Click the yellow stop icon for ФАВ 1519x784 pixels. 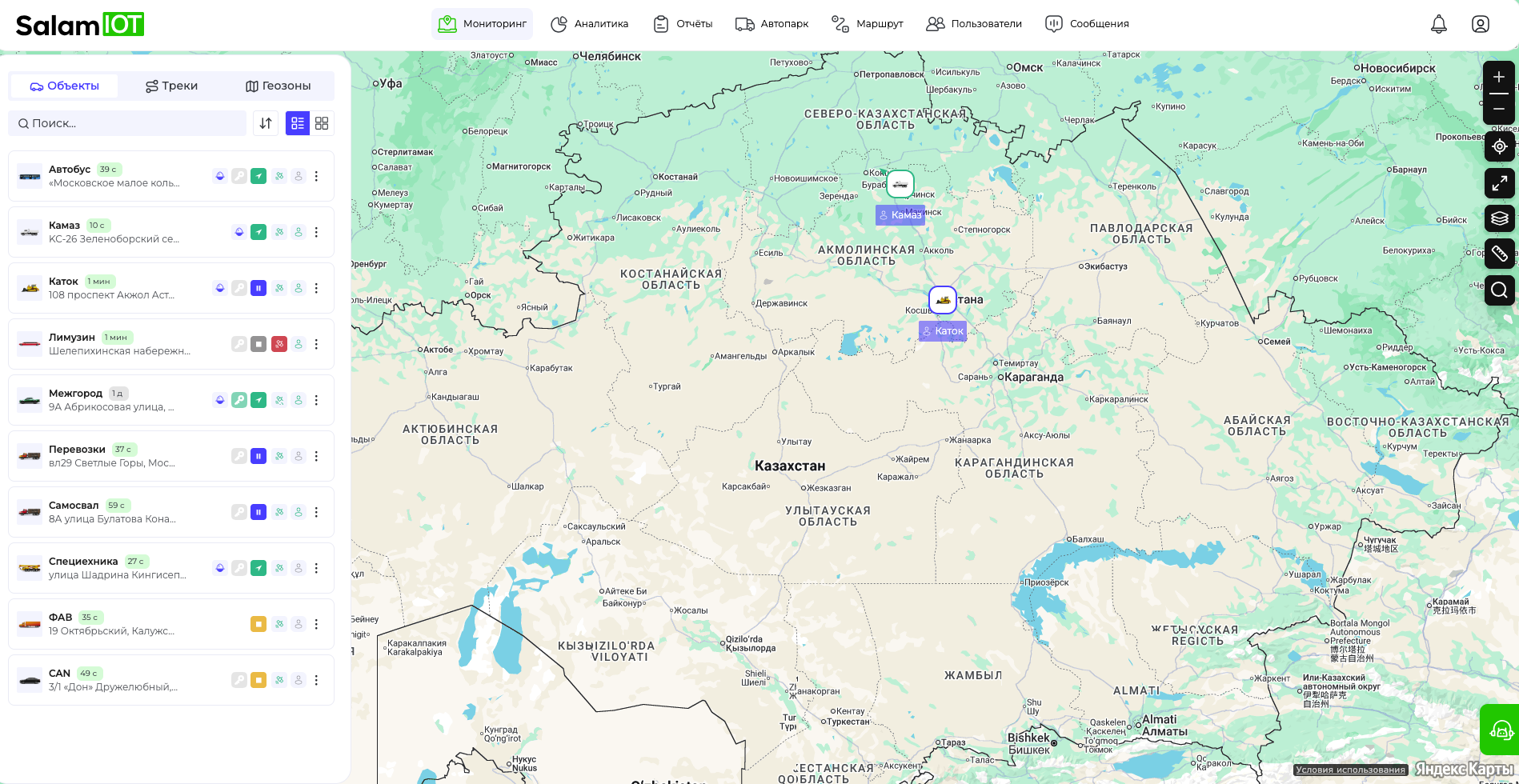(259, 624)
